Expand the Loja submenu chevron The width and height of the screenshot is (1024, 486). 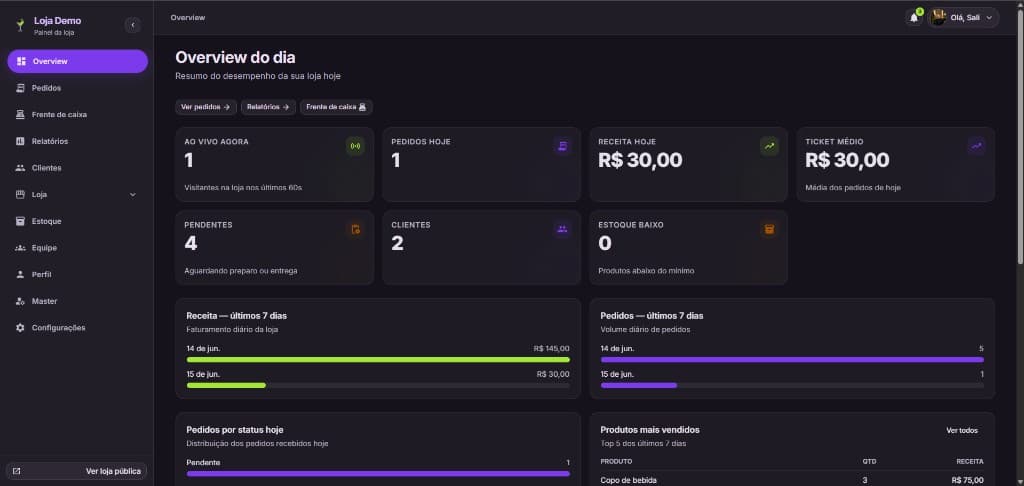pyautogui.click(x=133, y=195)
